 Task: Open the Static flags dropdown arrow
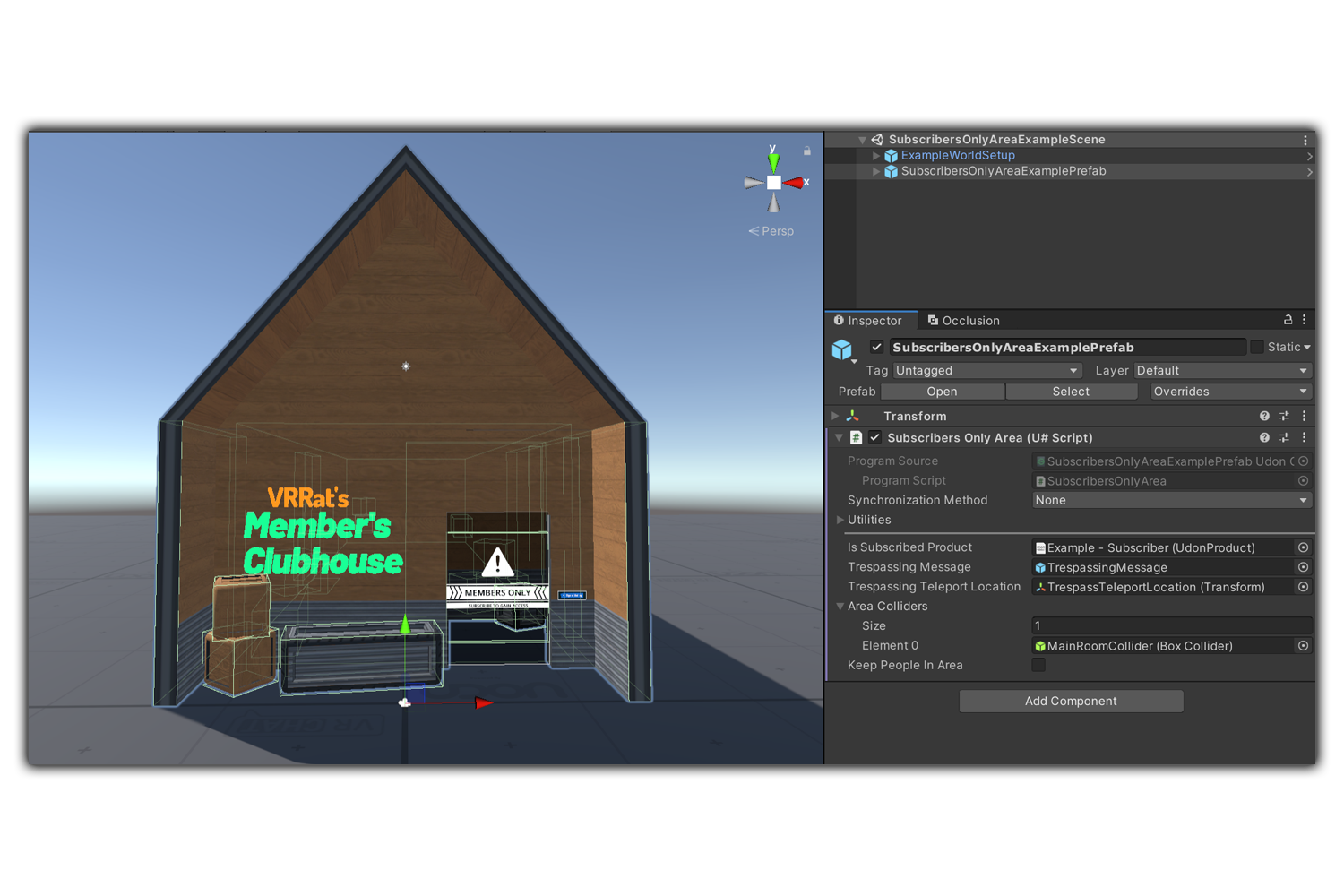tap(1307, 348)
